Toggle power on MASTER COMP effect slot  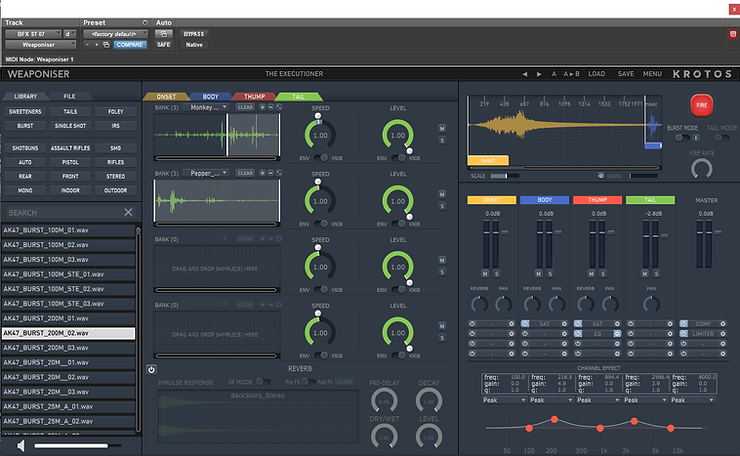pos(683,324)
